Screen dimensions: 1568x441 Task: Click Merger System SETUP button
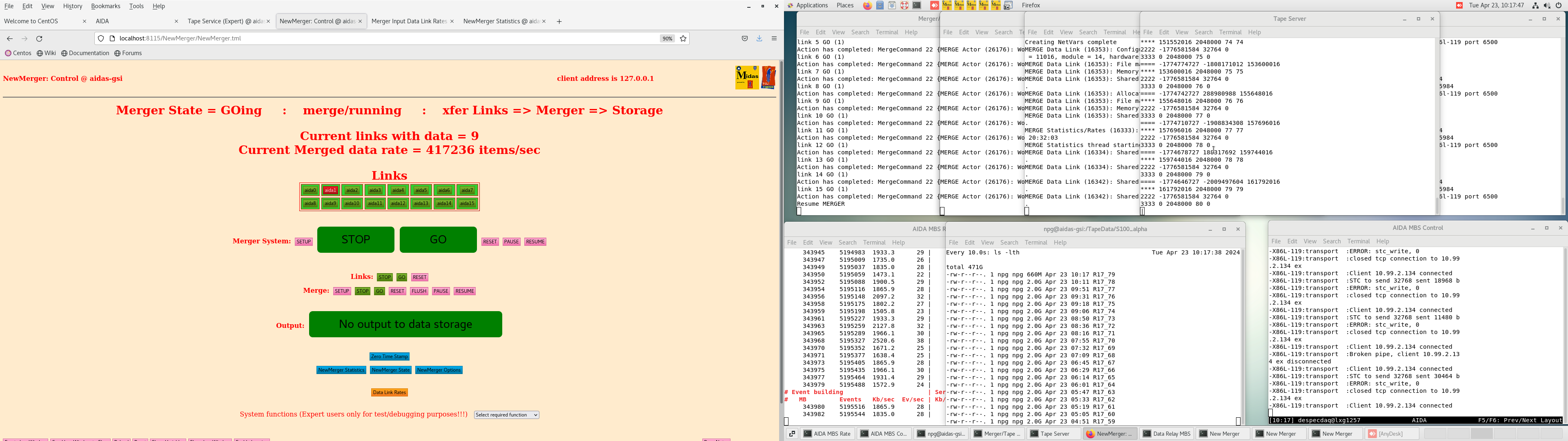(304, 242)
